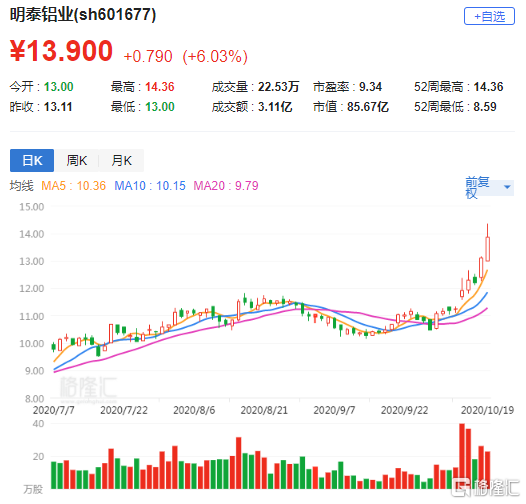Click the 15.00 price axis label
Screen dimensions: 526x504
tap(32, 207)
